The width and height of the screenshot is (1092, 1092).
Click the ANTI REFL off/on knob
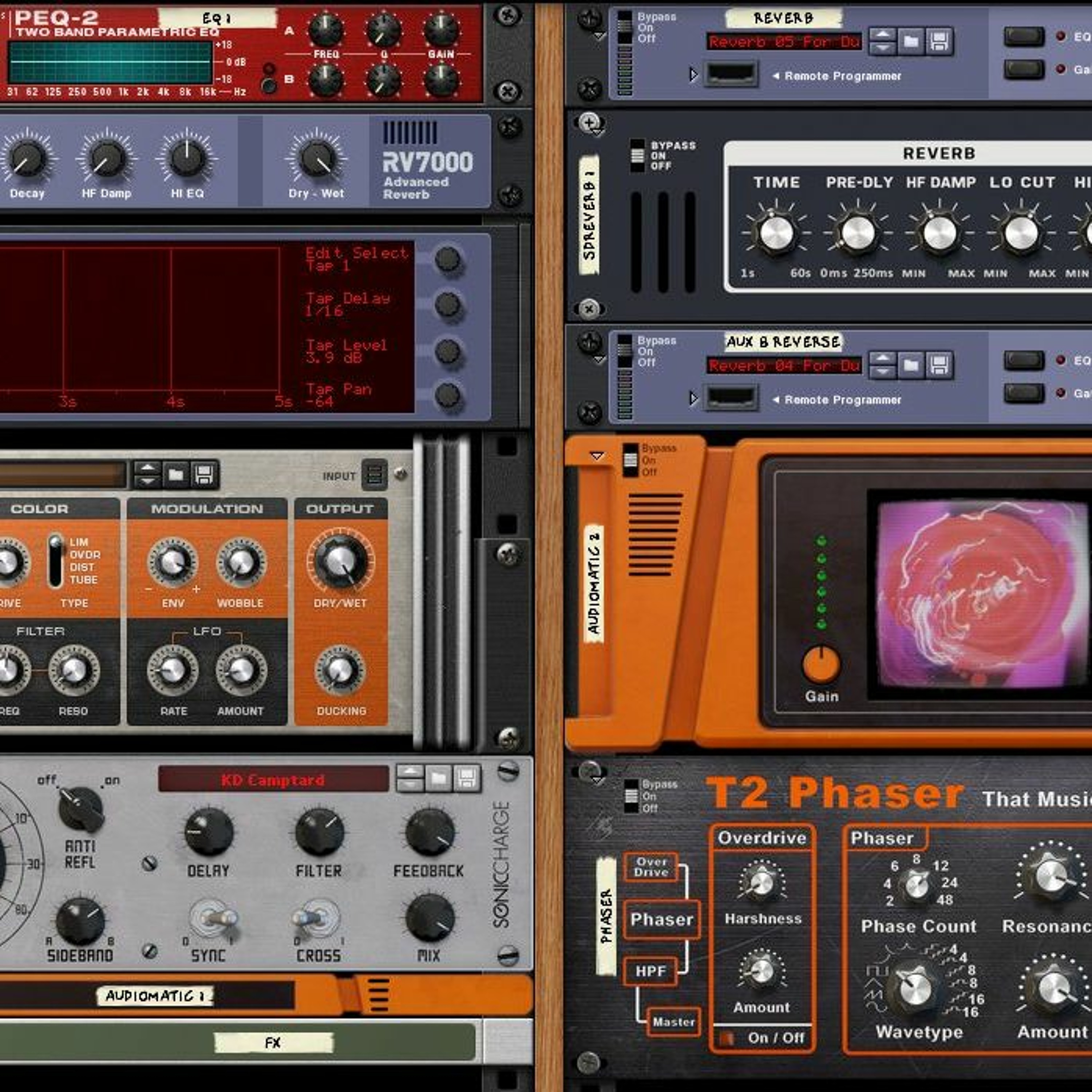click(81, 810)
